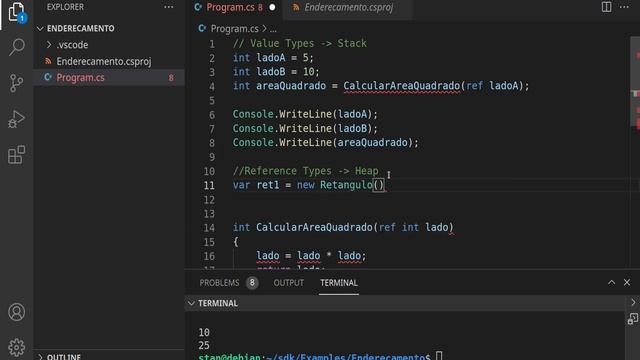Click CalcularAreaQuadrado call on line 4

point(402,86)
